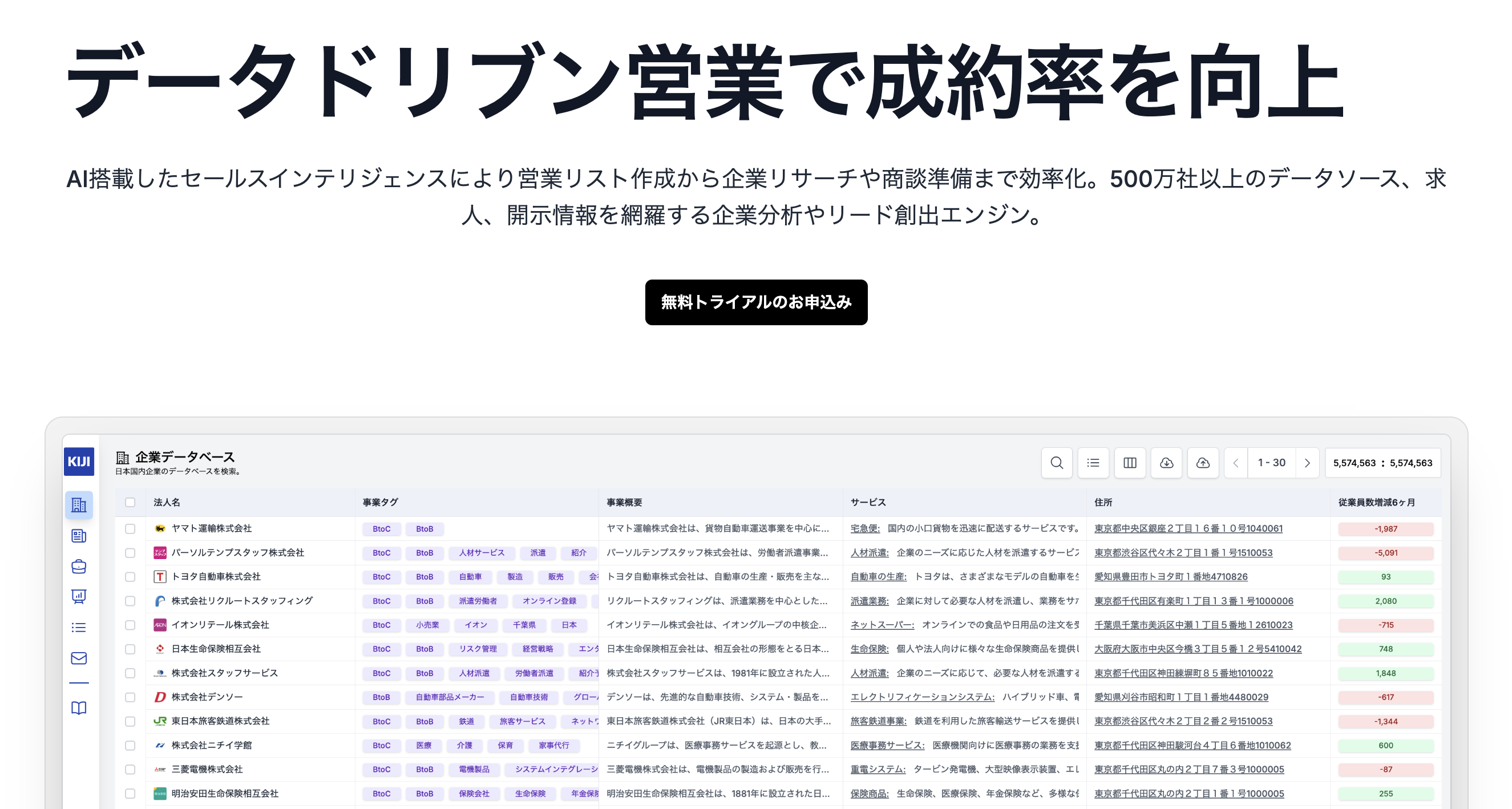Check the 株式会社リクルートスタッフィング row checkbox
1512x809 pixels.
pos(130,601)
